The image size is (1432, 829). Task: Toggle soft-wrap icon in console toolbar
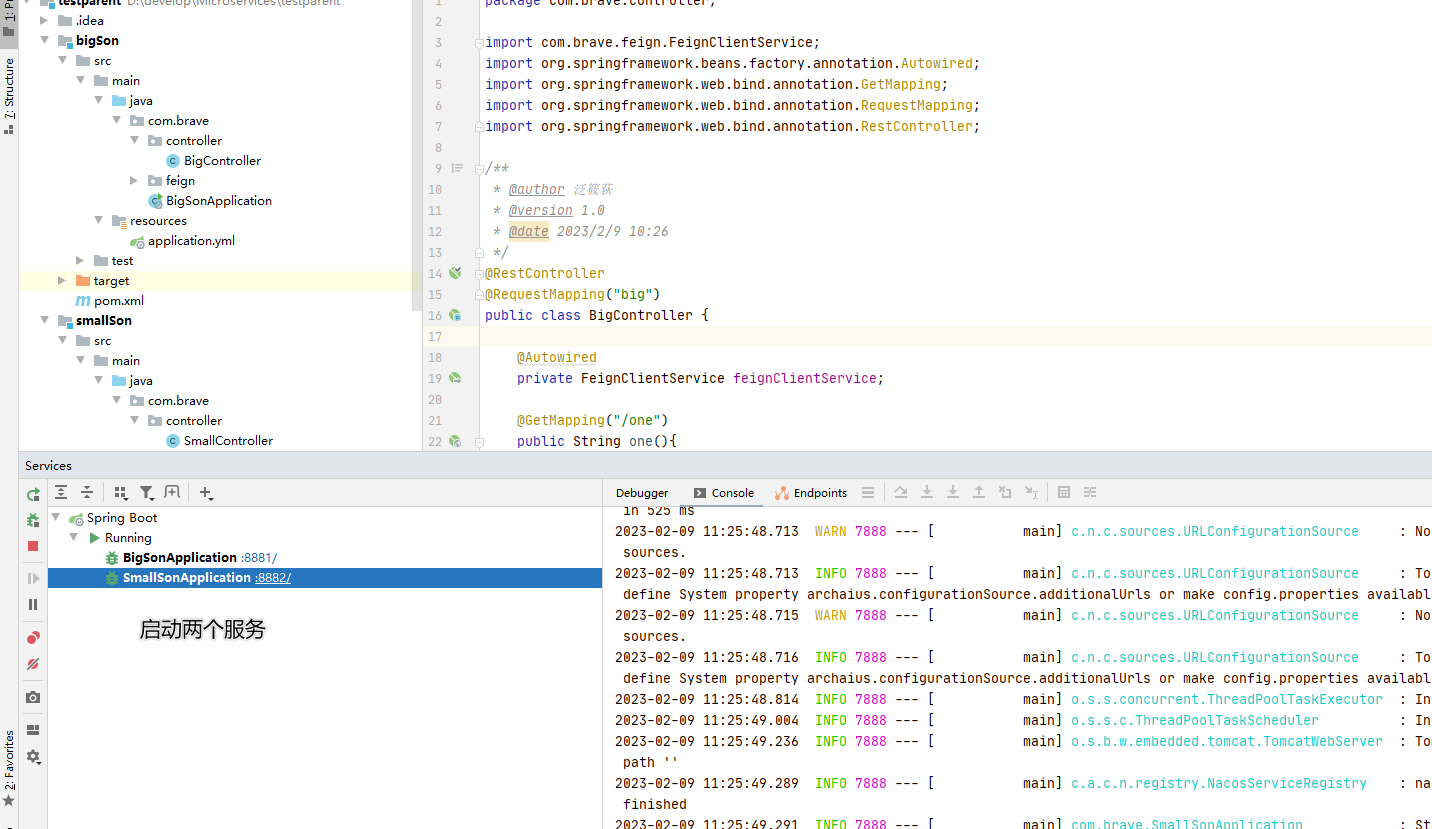click(1090, 493)
